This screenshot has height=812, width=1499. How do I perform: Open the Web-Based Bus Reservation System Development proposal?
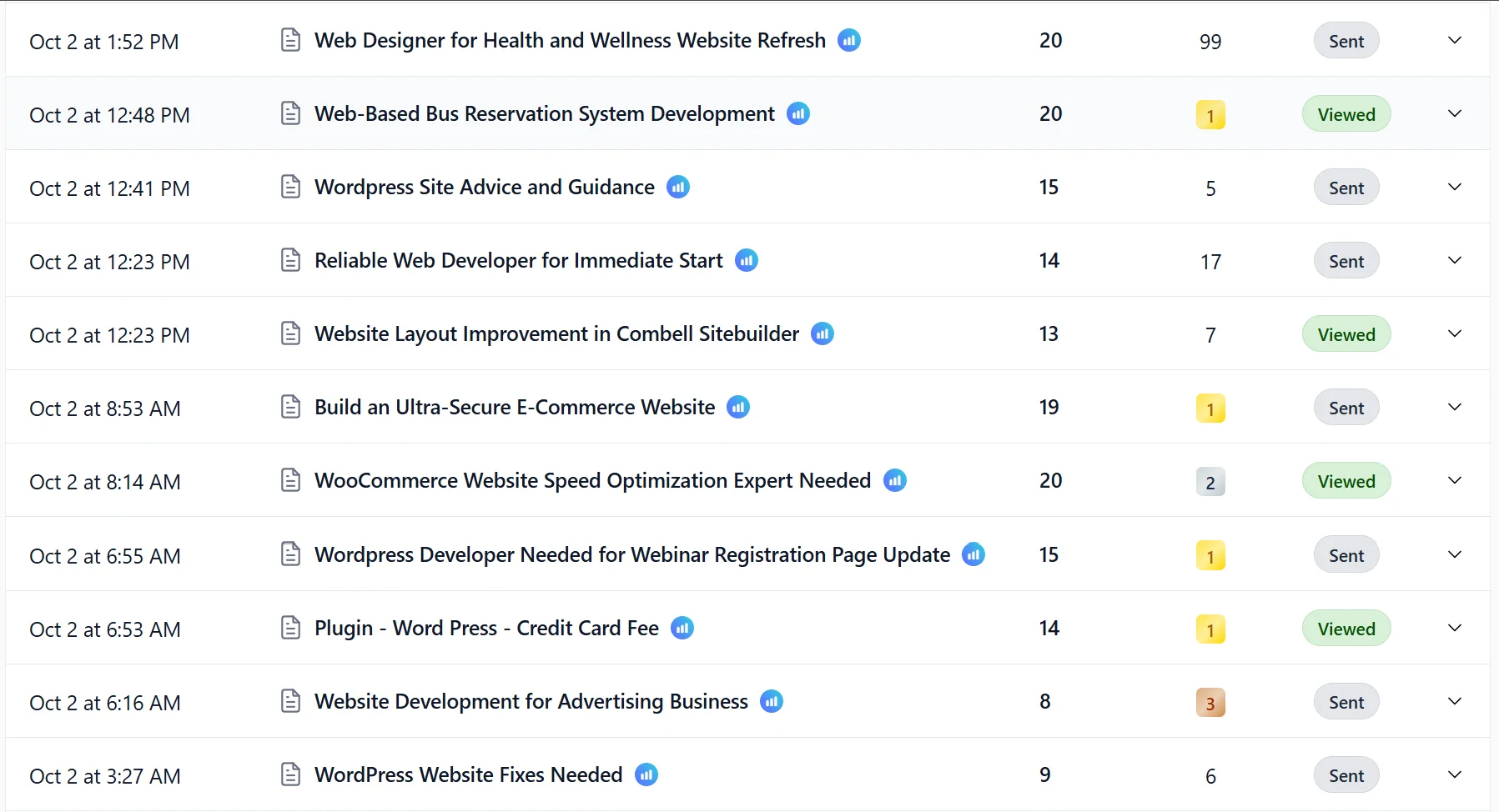pos(544,114)
